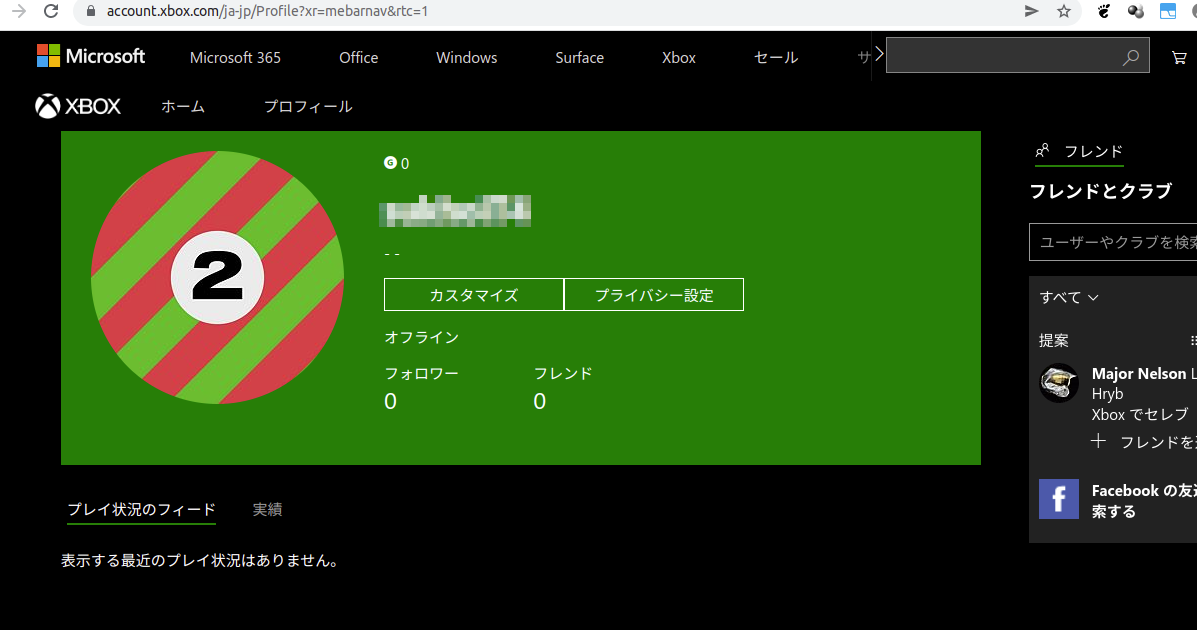The height and width of the screenshot is (630, 1197).
Task: Open the Surface menu item
Action: pos(579,57)
